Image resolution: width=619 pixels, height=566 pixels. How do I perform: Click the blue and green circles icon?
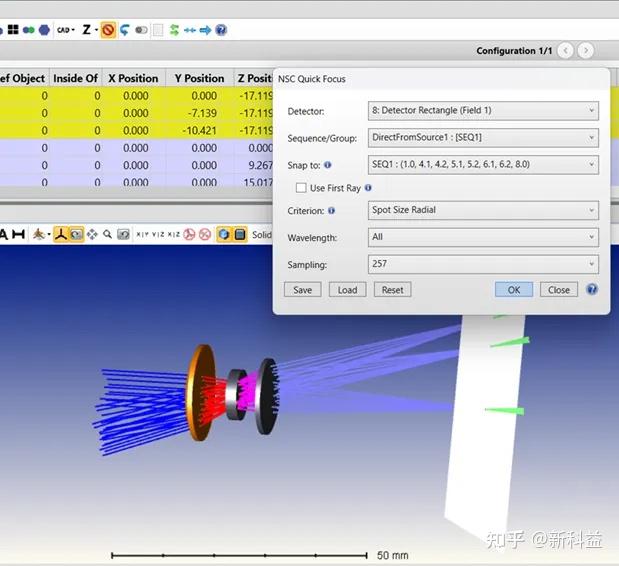pyautogui.click(x=28, y=30)
